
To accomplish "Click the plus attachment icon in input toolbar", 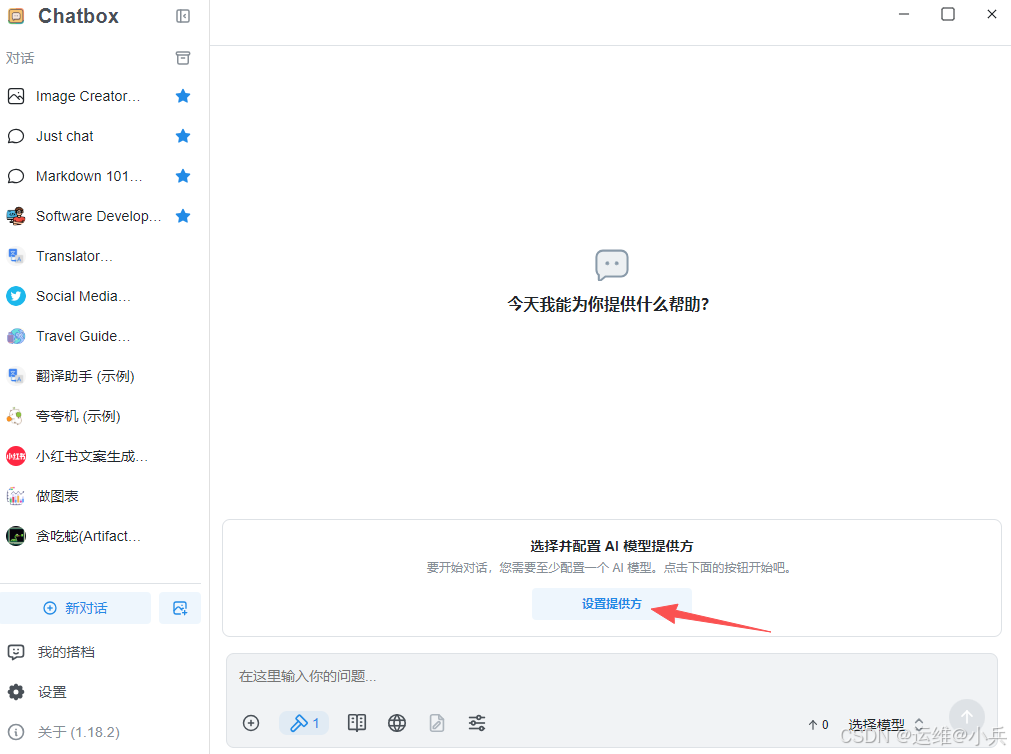I will click(x=251, y=723).
